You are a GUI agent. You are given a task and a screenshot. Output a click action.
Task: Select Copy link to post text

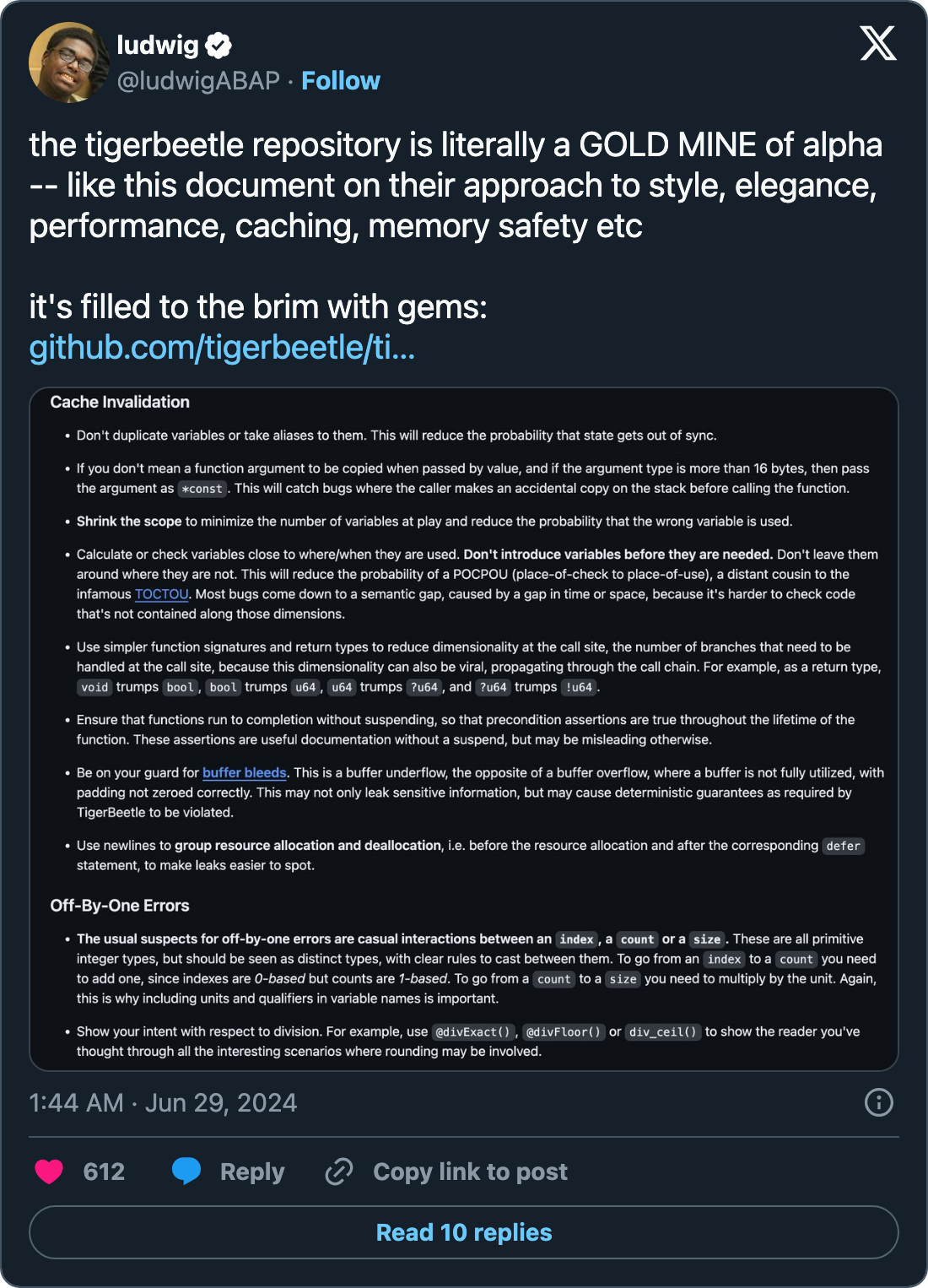pyautogui.click(x=470, y=1172)
